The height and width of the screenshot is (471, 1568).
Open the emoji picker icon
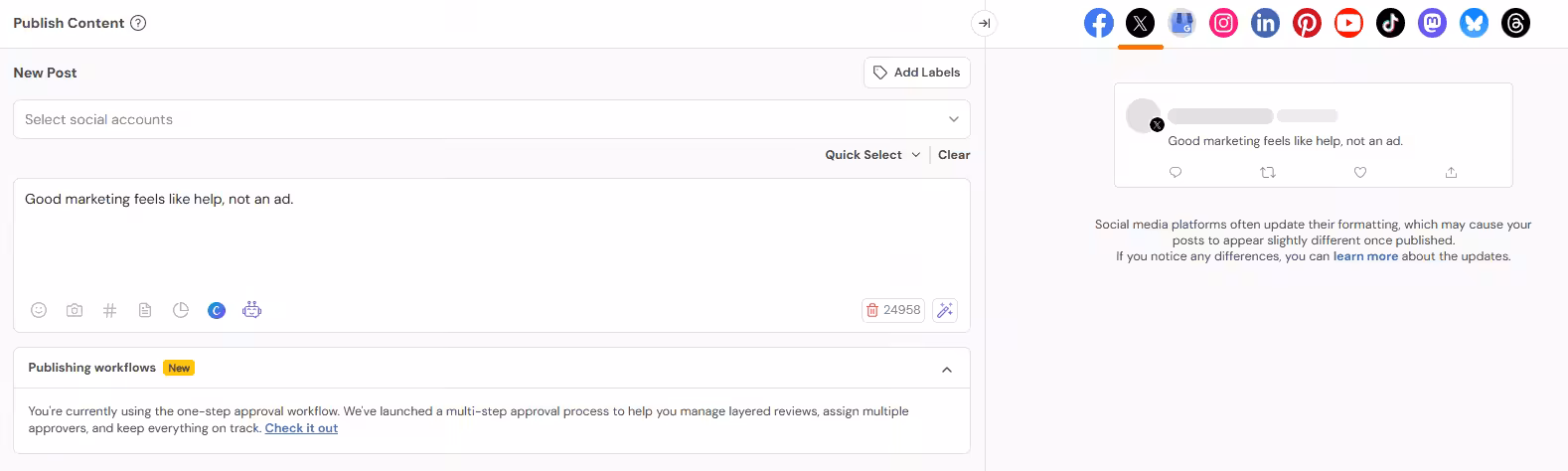click(x=39, y=310)
